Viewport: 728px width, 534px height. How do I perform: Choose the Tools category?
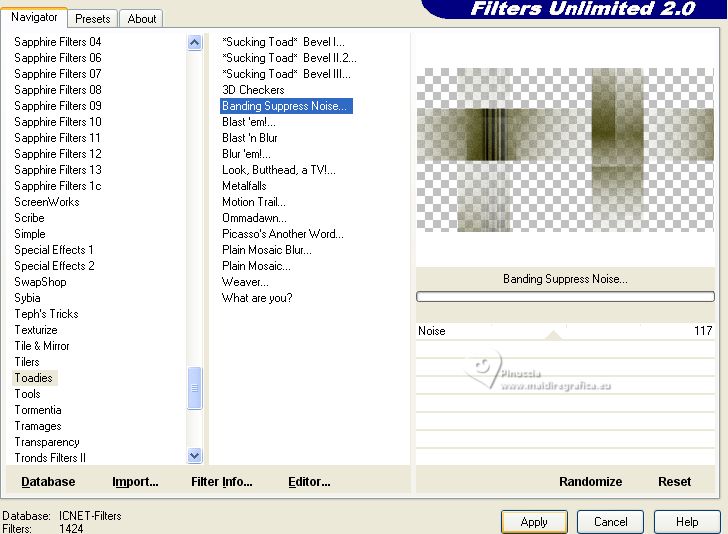(27, 394)
